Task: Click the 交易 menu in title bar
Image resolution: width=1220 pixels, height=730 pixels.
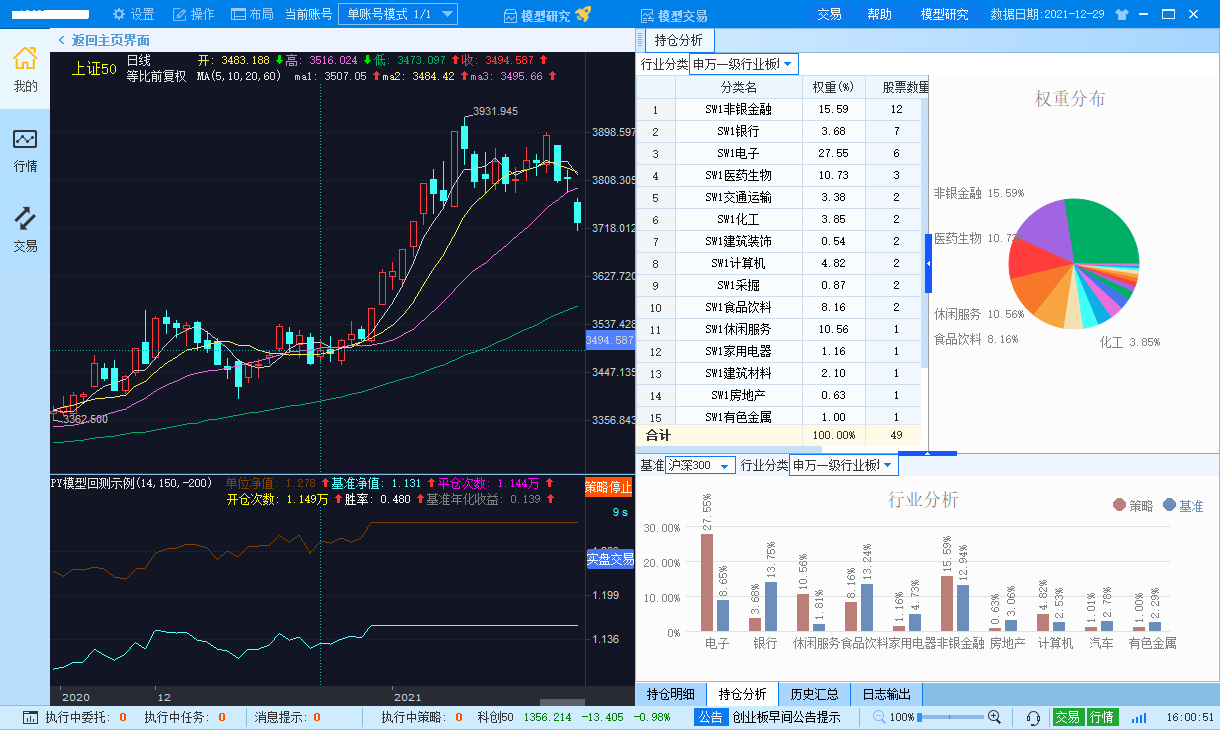Action: (829, 14)
